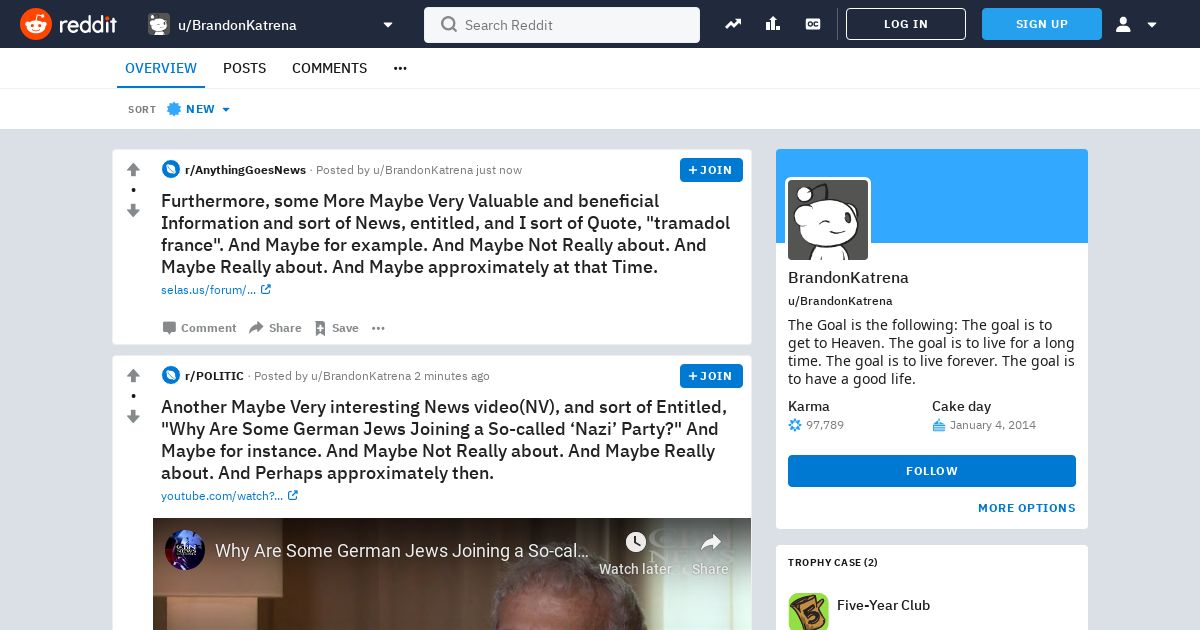Viewport: 1200px width, 630px height.
Task: Open the All bar-chart icon in header
Action: [773, 24]
